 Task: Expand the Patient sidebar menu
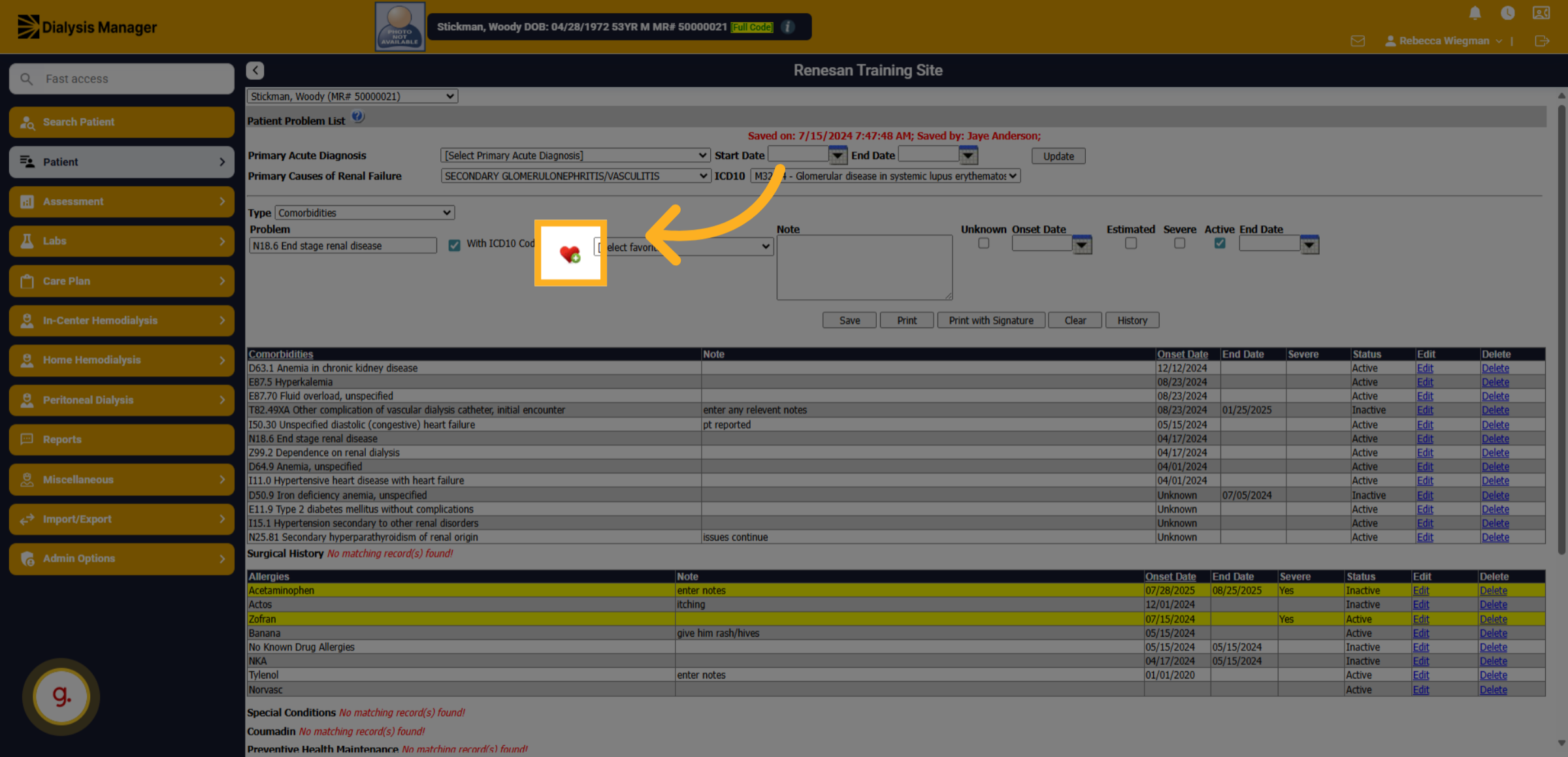coord(122,161)
